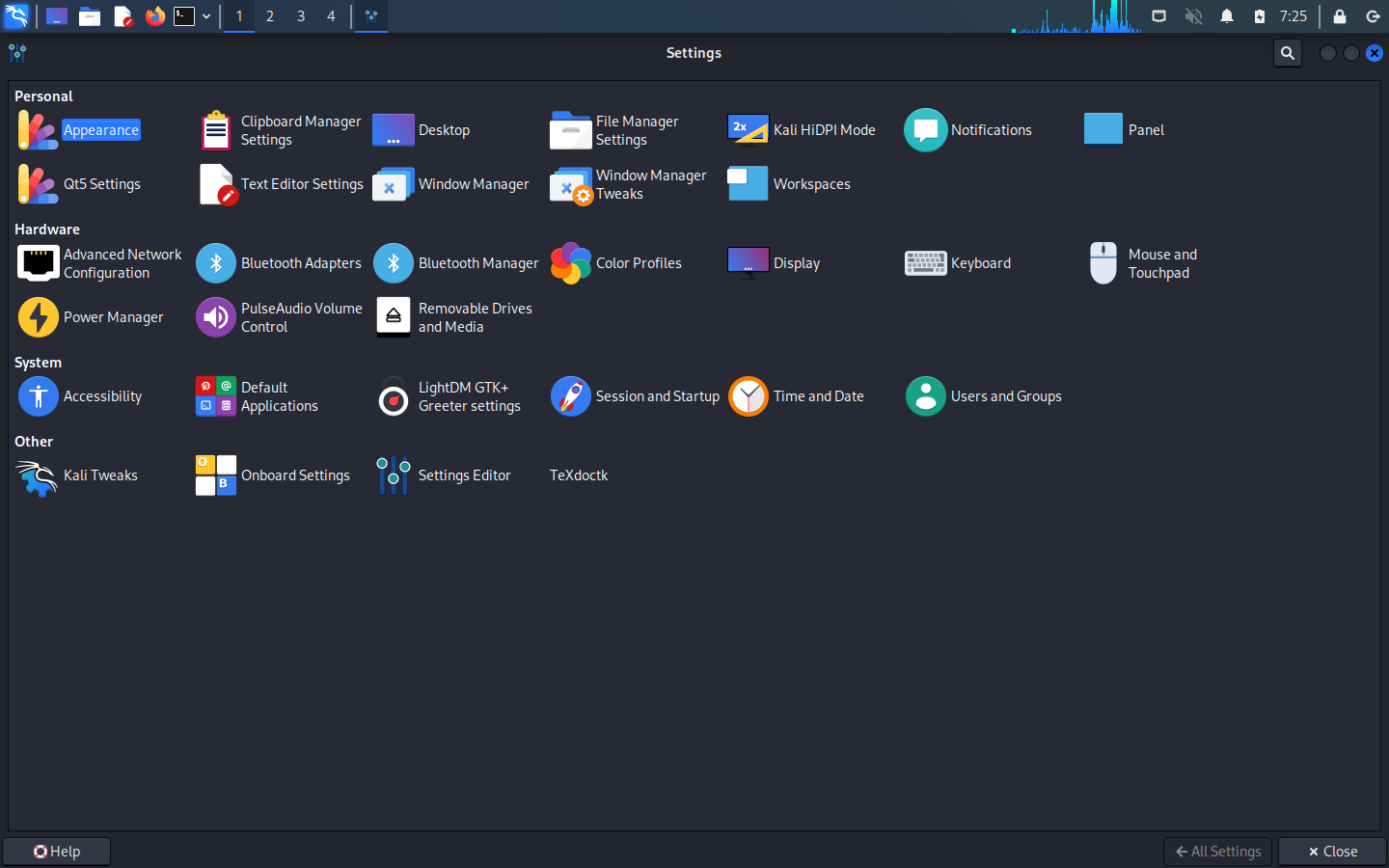Open Power Manager icon
Image resolution: width=1389 pixels, height=868 pixels.
coord(39,317)
